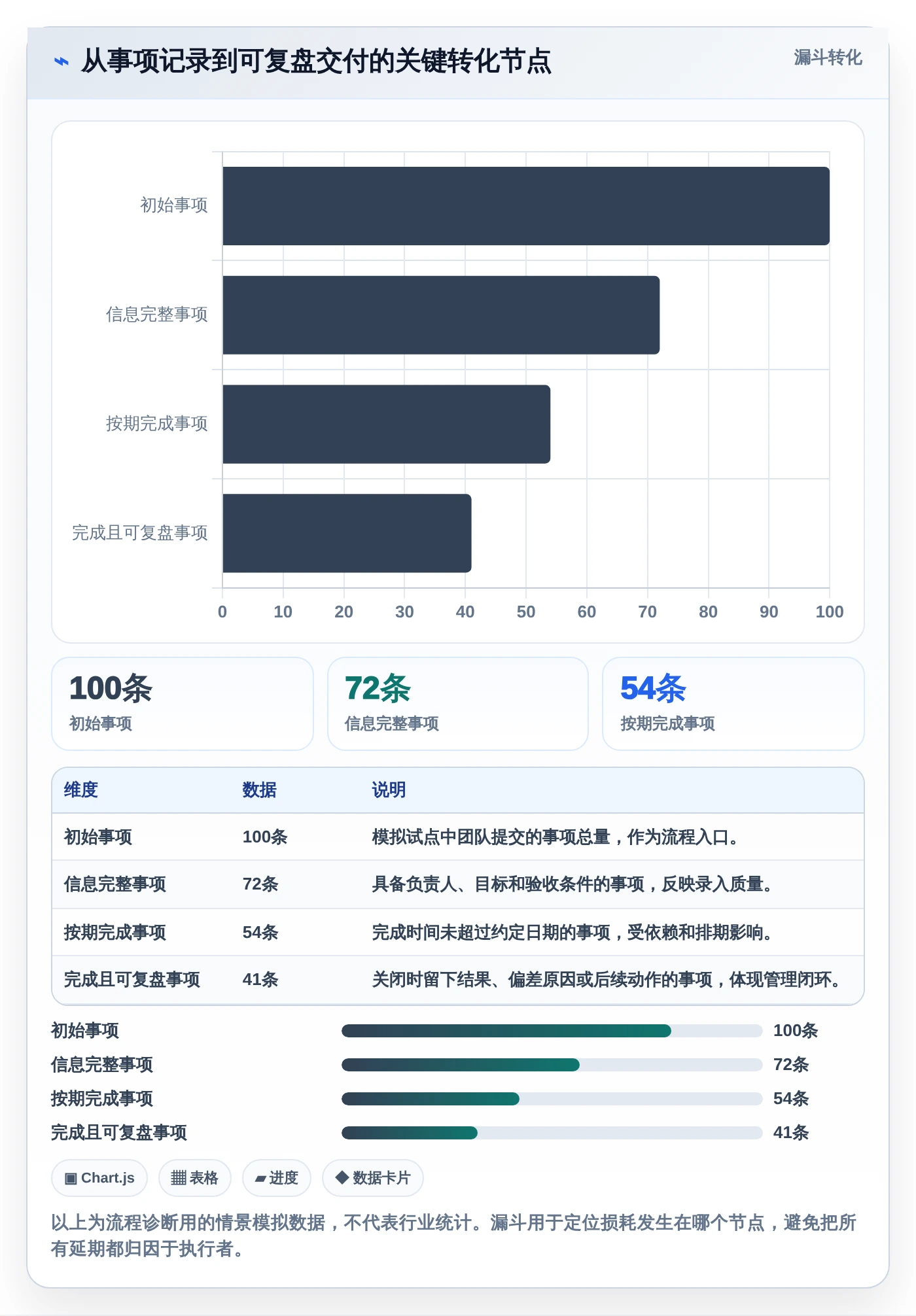Select the 数据卡片 tag chip

(373, 1178)
